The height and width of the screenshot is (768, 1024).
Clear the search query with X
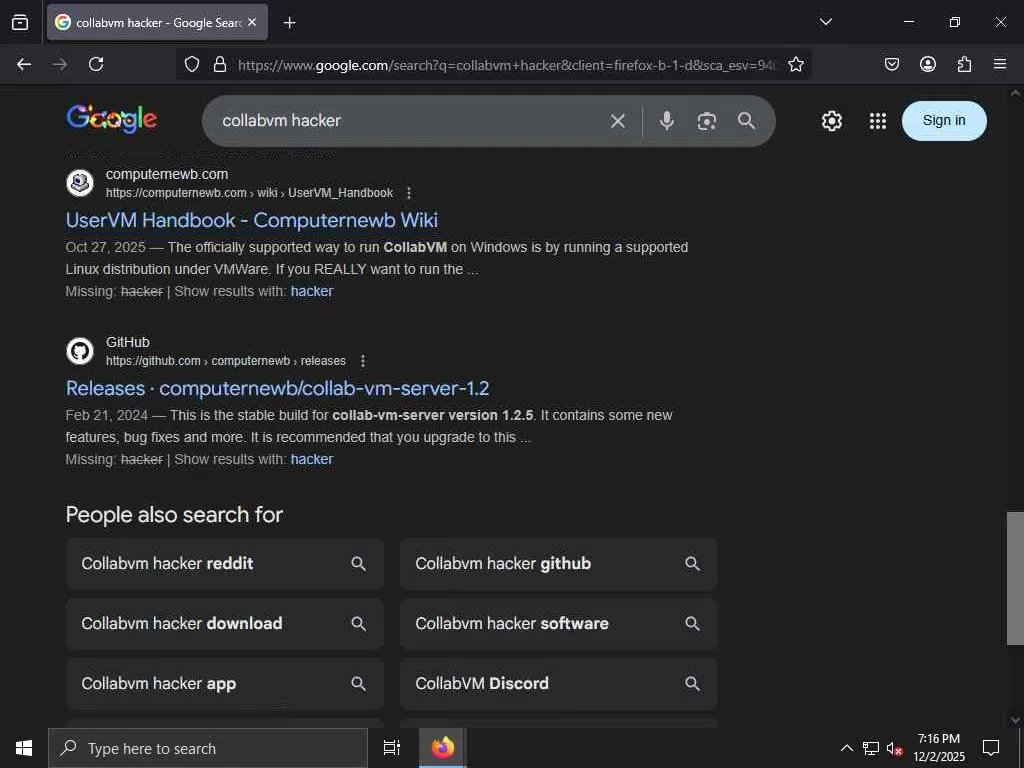point(618,121)
